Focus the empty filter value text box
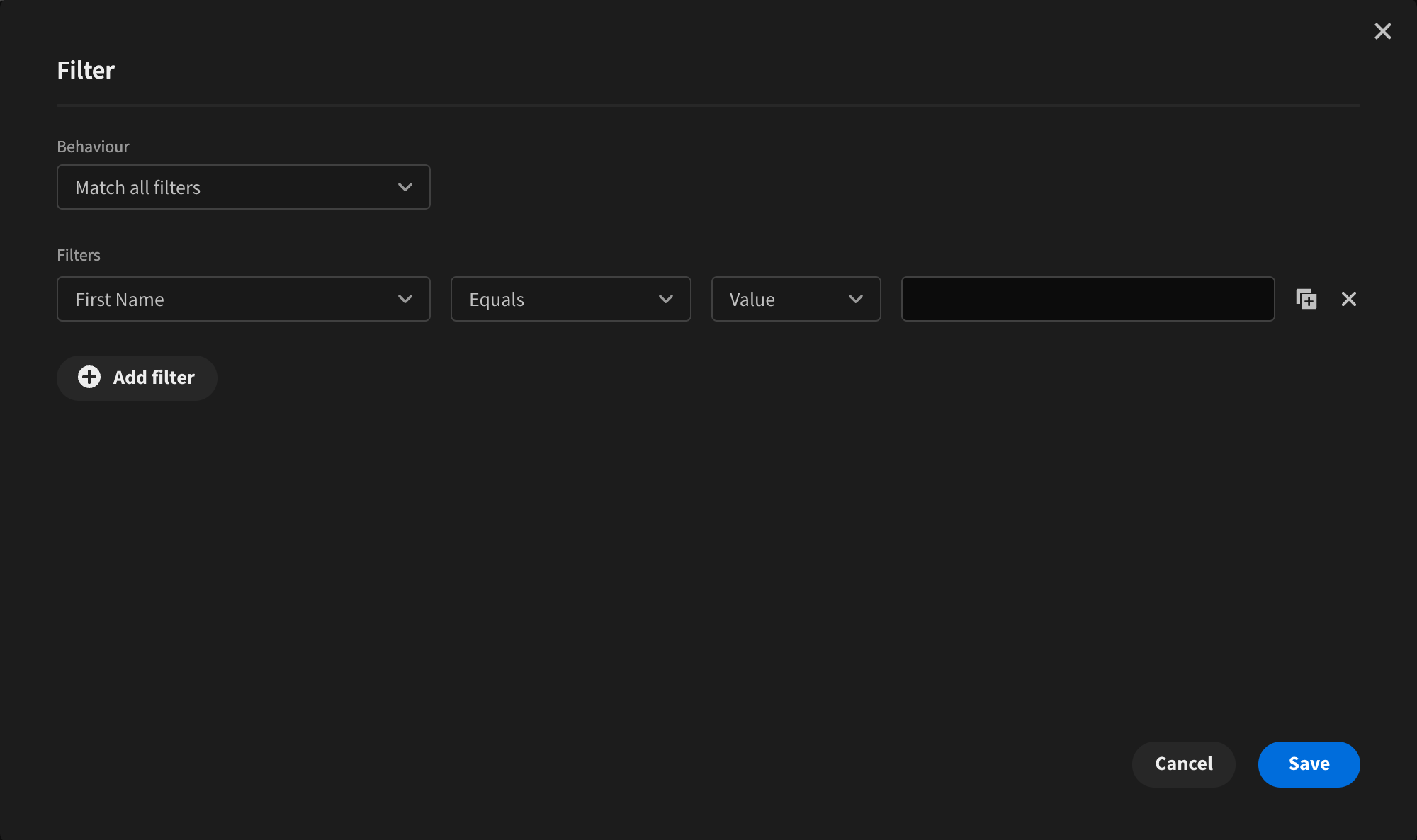This screenshot has width=1417, height=840. tap(1088, 299)
